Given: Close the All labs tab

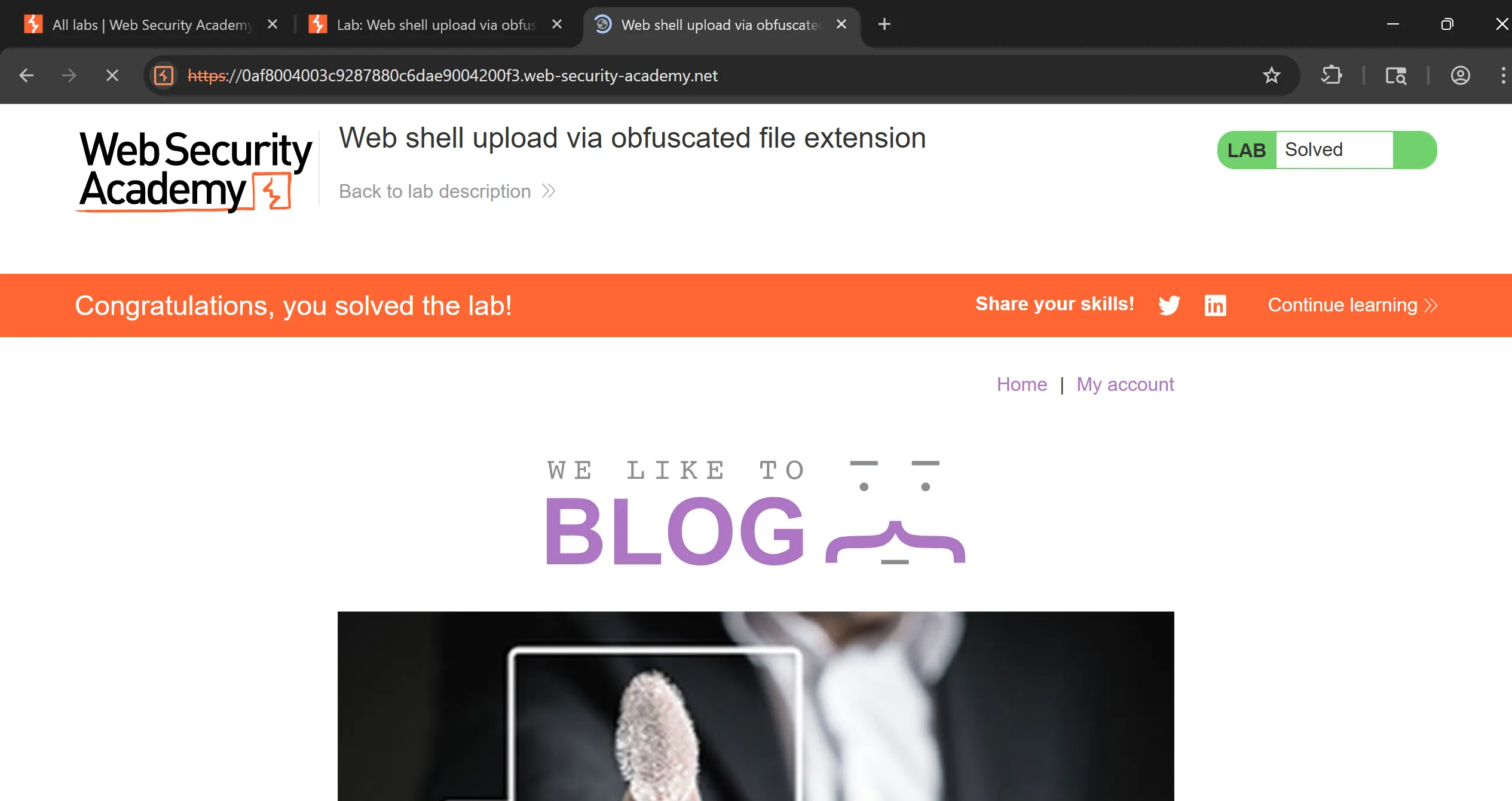Looking at the screenshot, I should 273,25.
